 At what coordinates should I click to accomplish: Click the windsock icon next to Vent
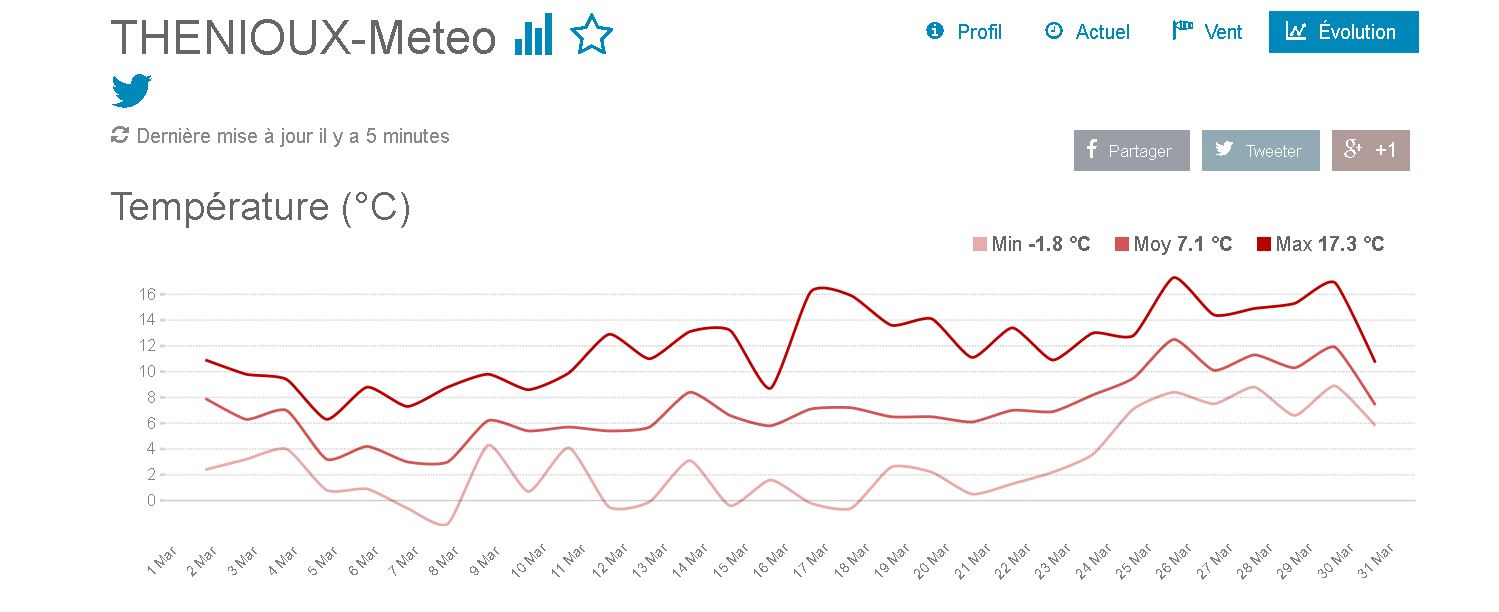click(1183, 30)
